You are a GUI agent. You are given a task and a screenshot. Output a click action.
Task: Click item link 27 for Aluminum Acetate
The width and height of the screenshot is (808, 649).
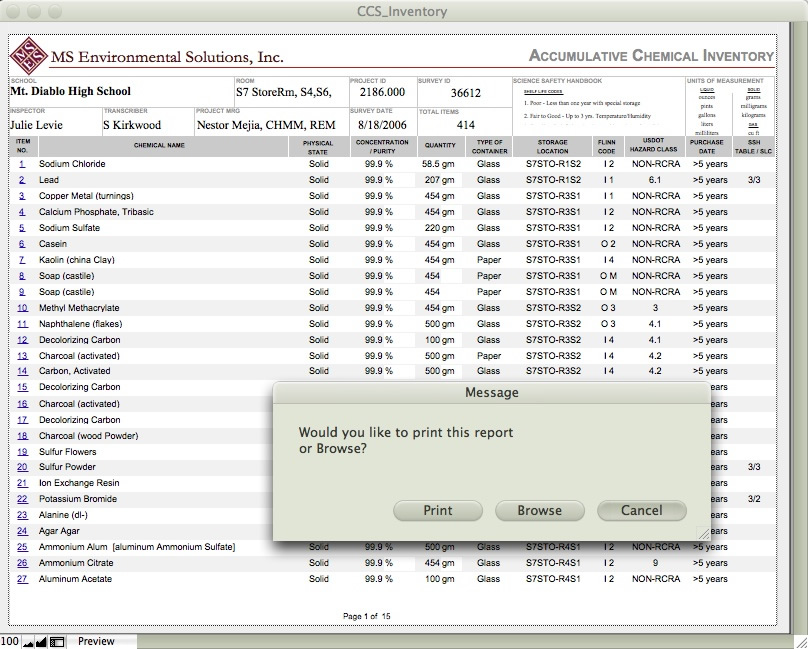click(22, 579)
